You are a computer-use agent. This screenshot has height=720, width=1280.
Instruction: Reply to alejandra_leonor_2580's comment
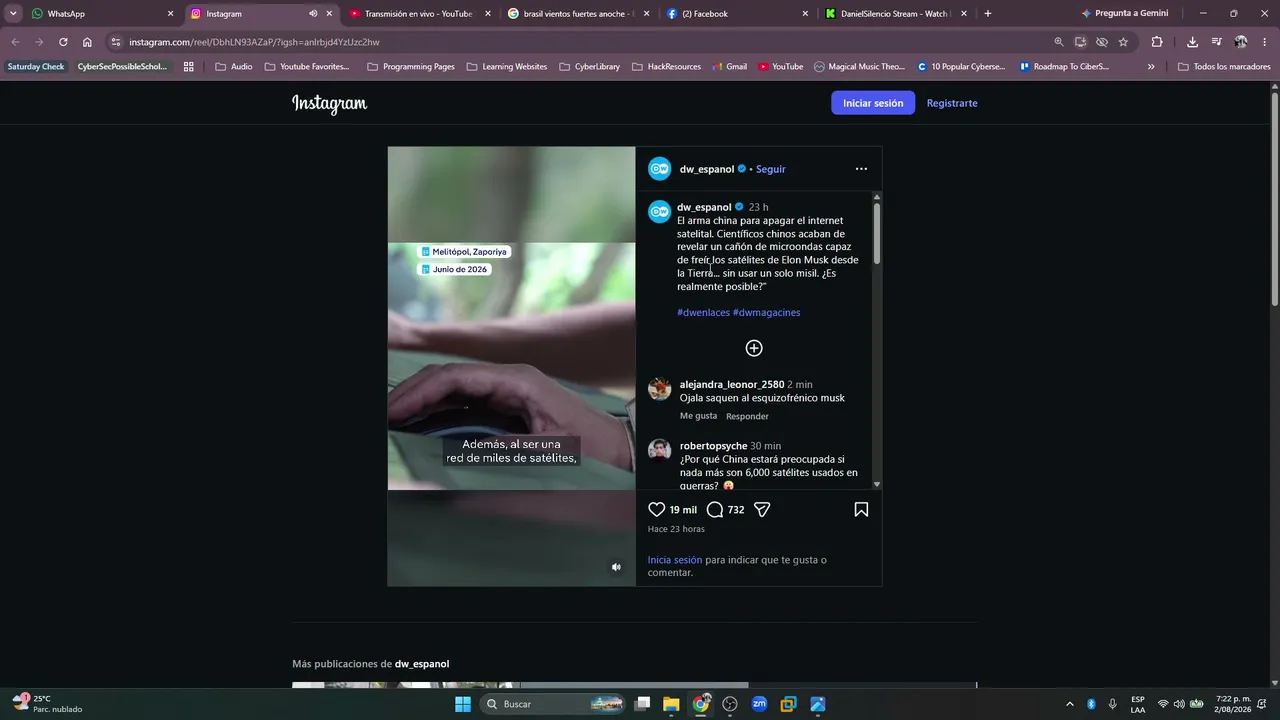747,416
